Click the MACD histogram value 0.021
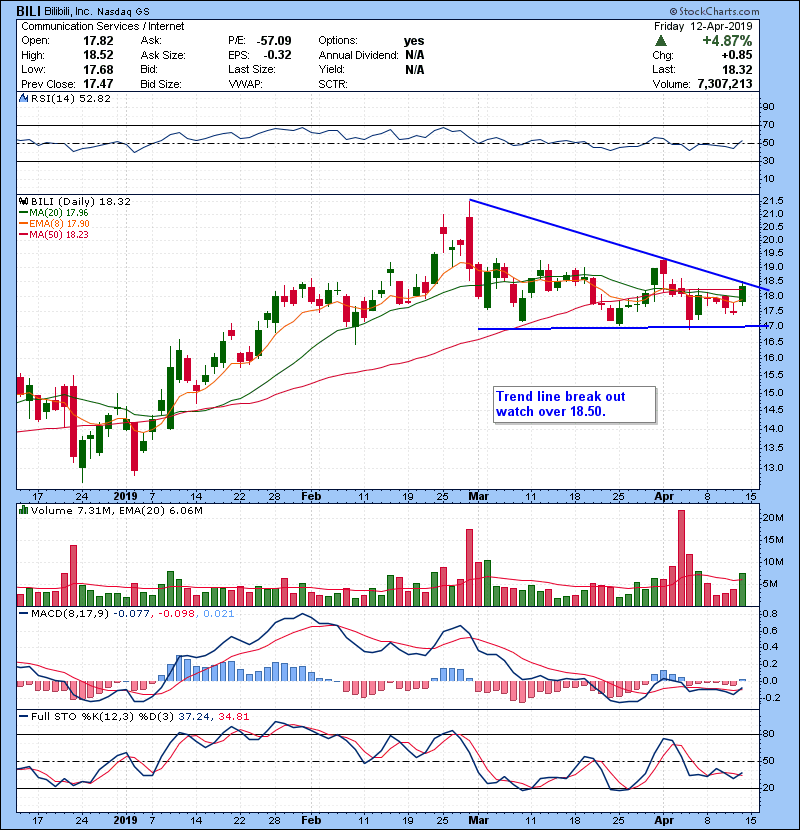The height and width of the screenshot is (830, 800). 218,614
